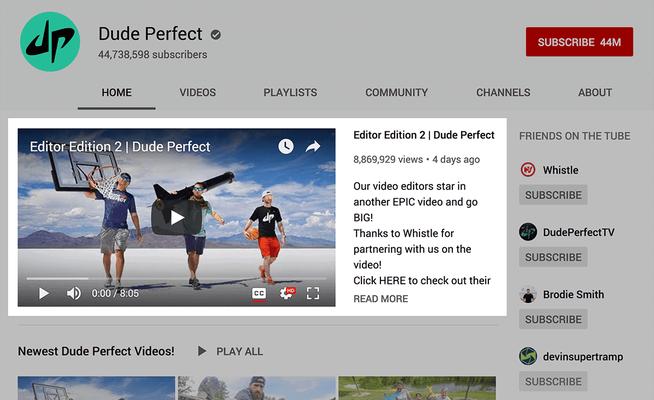Screen dimensions: 654x400
Task: Click the devinsupertramp channel name
Action: (x=583, y=357)
